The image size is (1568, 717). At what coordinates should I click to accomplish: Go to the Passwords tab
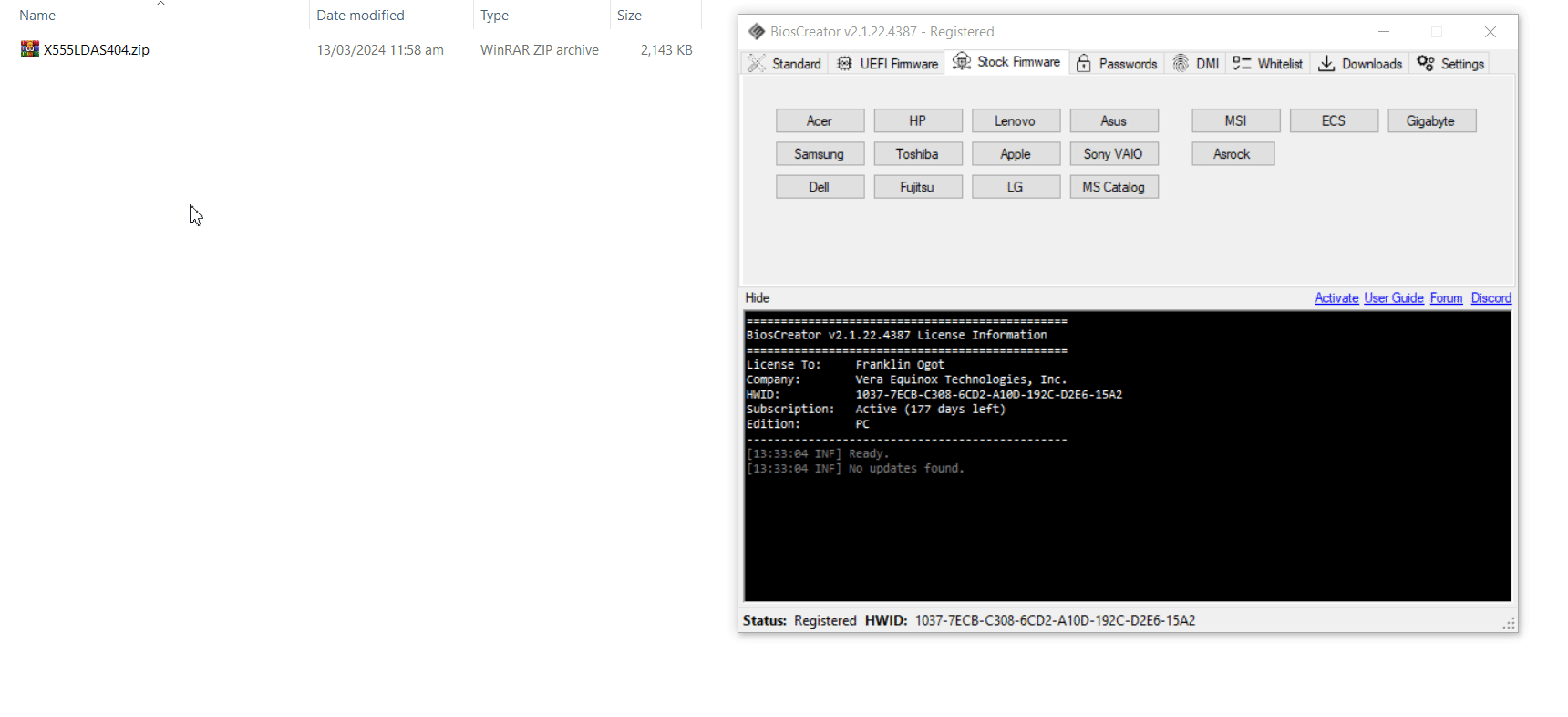[x=1117, y=63]
